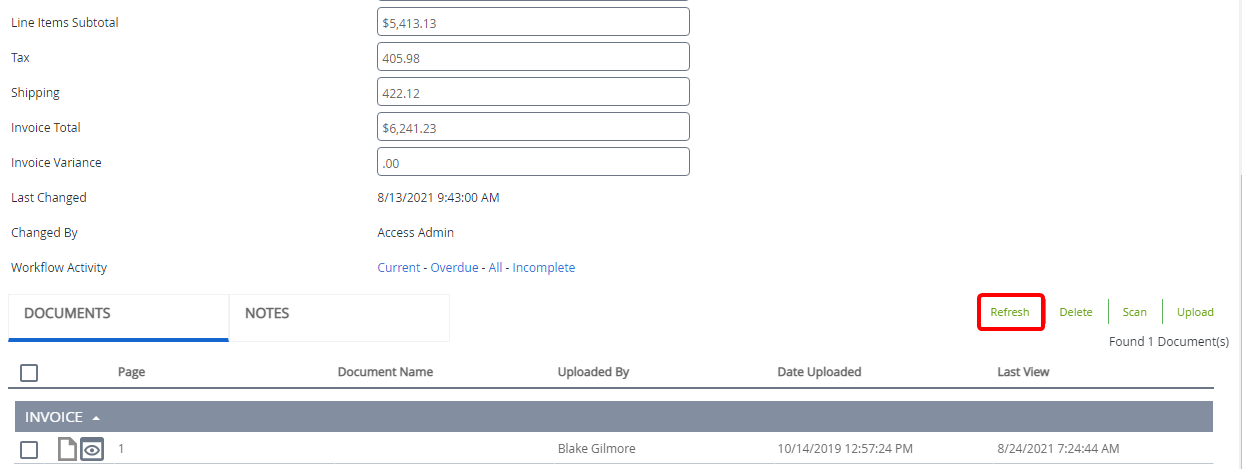The height and width of the screenshot is (473, 1242).
Task: Focus the Shipping amount field
Action: pos(533,92)
